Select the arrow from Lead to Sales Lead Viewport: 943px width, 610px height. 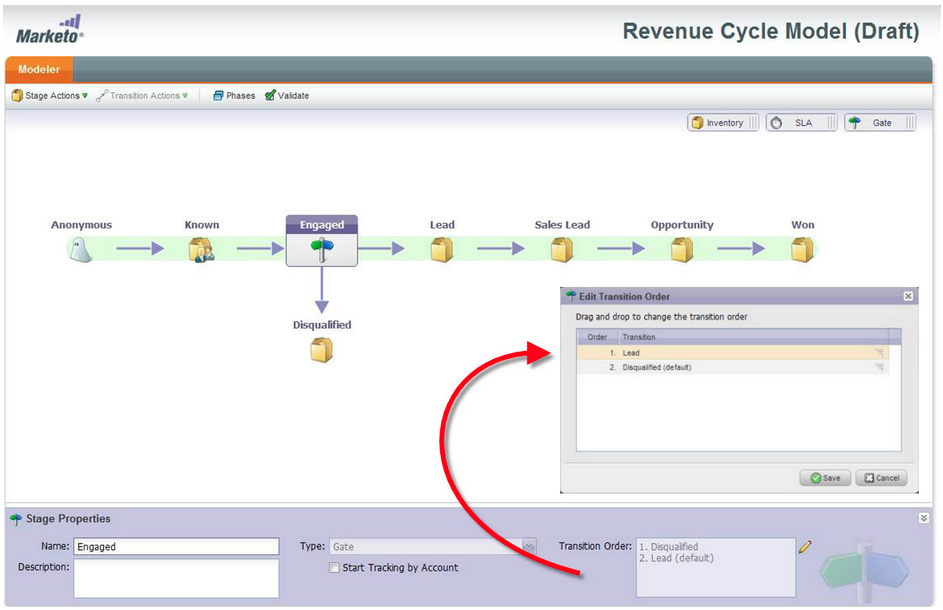pyautogui.click(x=501, y=248)
